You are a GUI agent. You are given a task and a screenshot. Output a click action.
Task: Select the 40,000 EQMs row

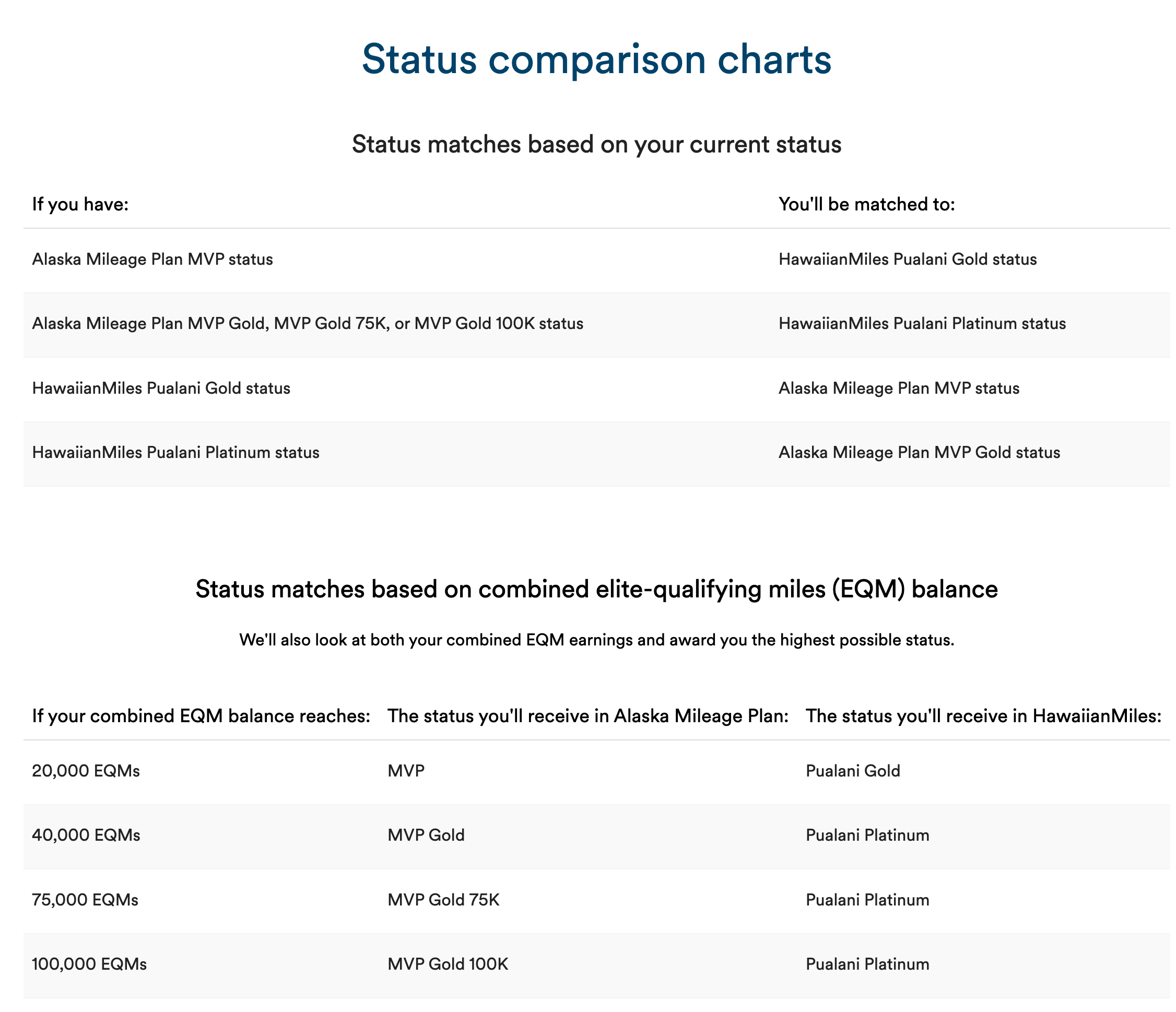pos(596,837)
